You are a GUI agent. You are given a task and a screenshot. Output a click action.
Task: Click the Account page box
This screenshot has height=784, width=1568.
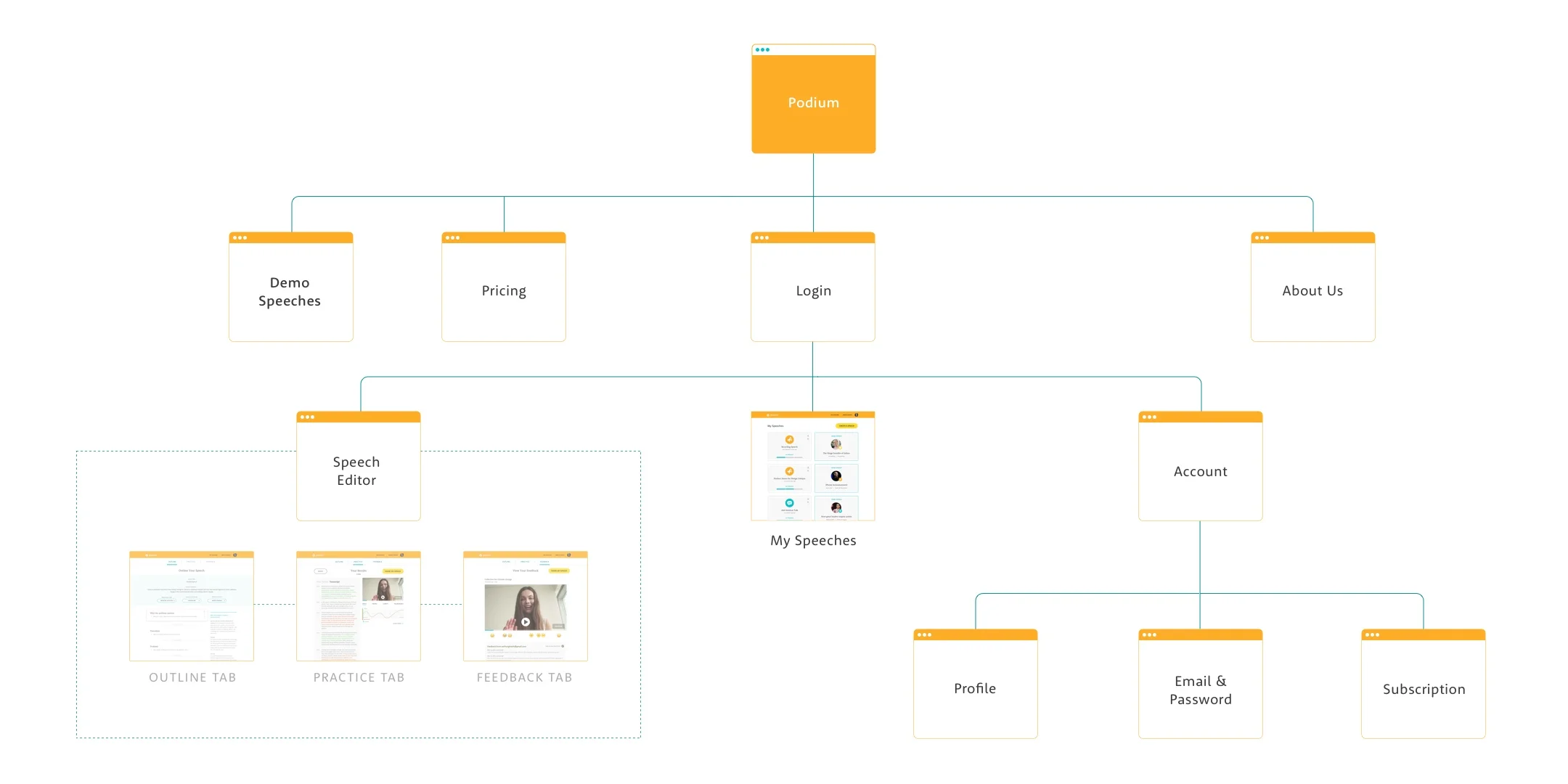[x=1201, y=466]
